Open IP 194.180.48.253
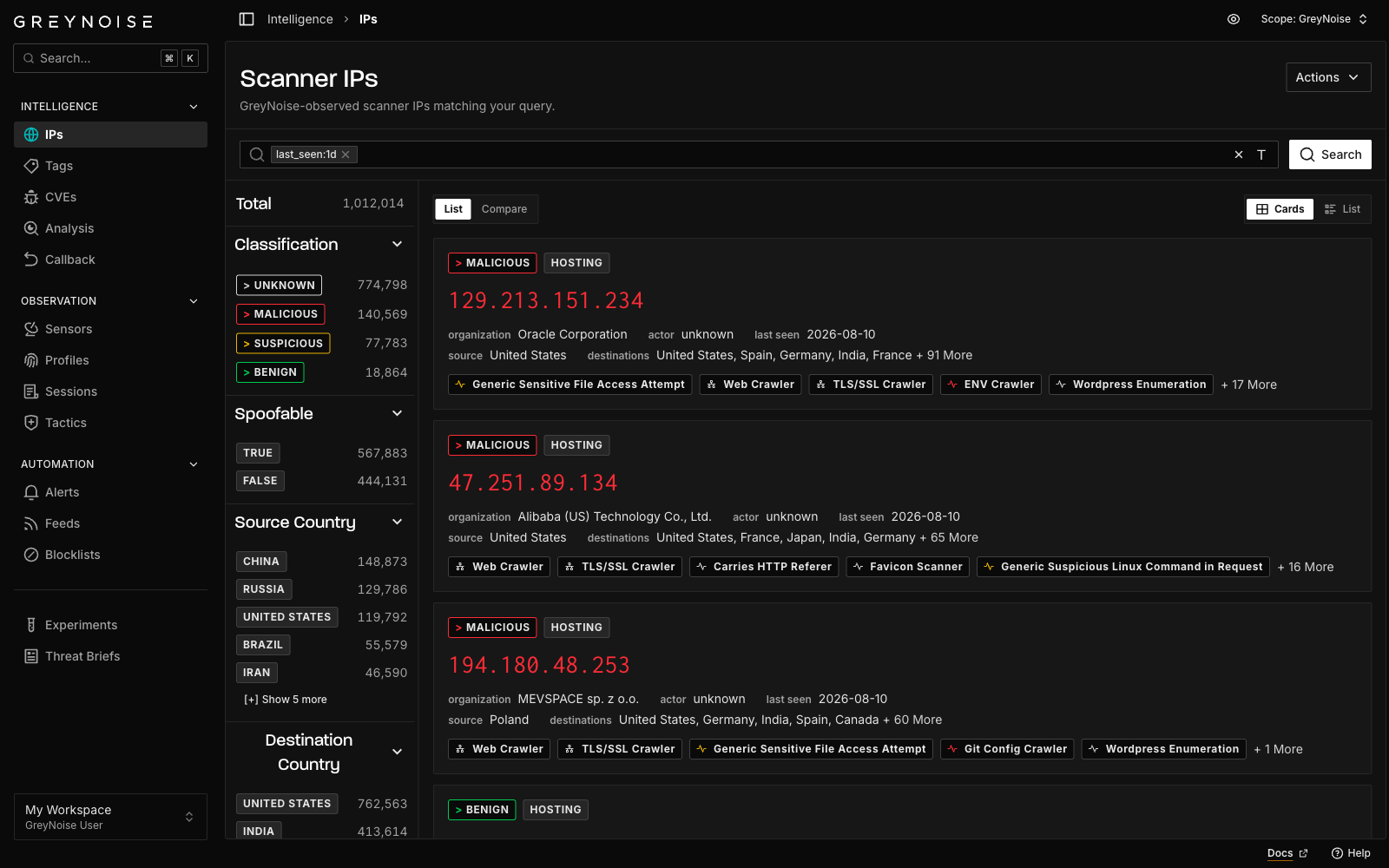Image resolution: width=1389 pixels, height=868 pixels. point(539,665)
